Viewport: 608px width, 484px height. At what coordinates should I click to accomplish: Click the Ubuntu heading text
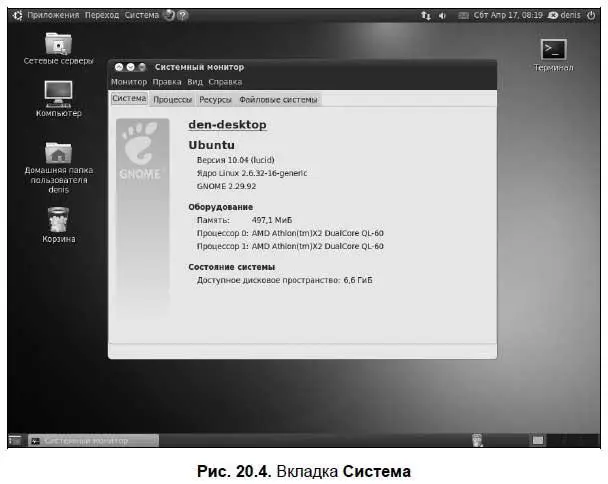point(211,145)
